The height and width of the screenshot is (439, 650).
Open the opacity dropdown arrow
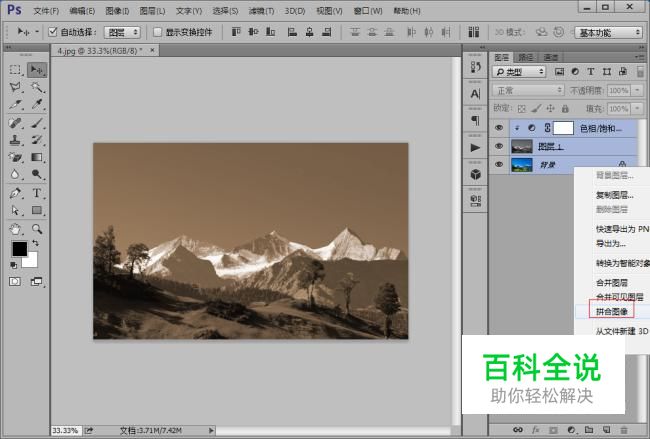pos(638,90)
